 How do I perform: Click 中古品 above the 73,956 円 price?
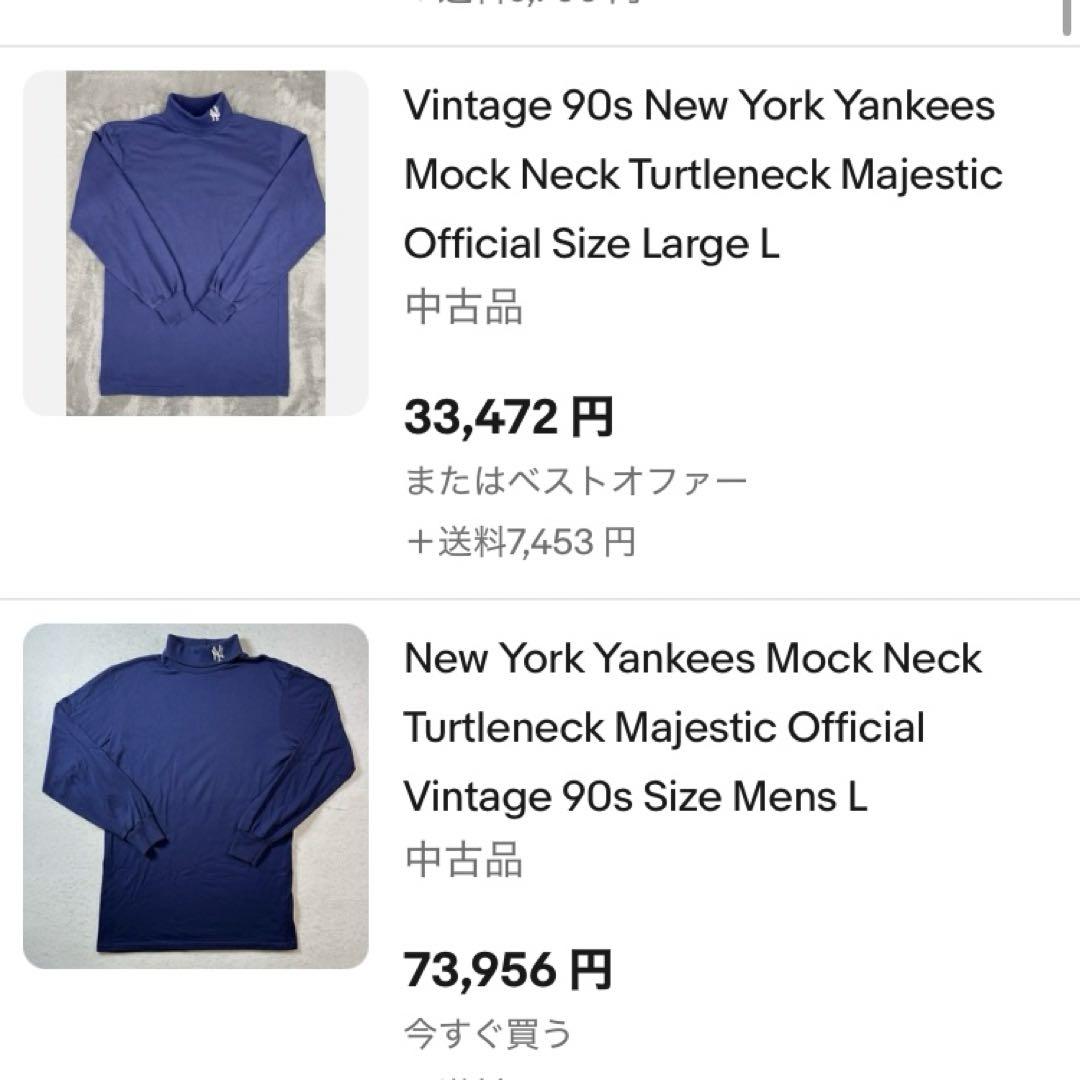click(x=464, y=860)
